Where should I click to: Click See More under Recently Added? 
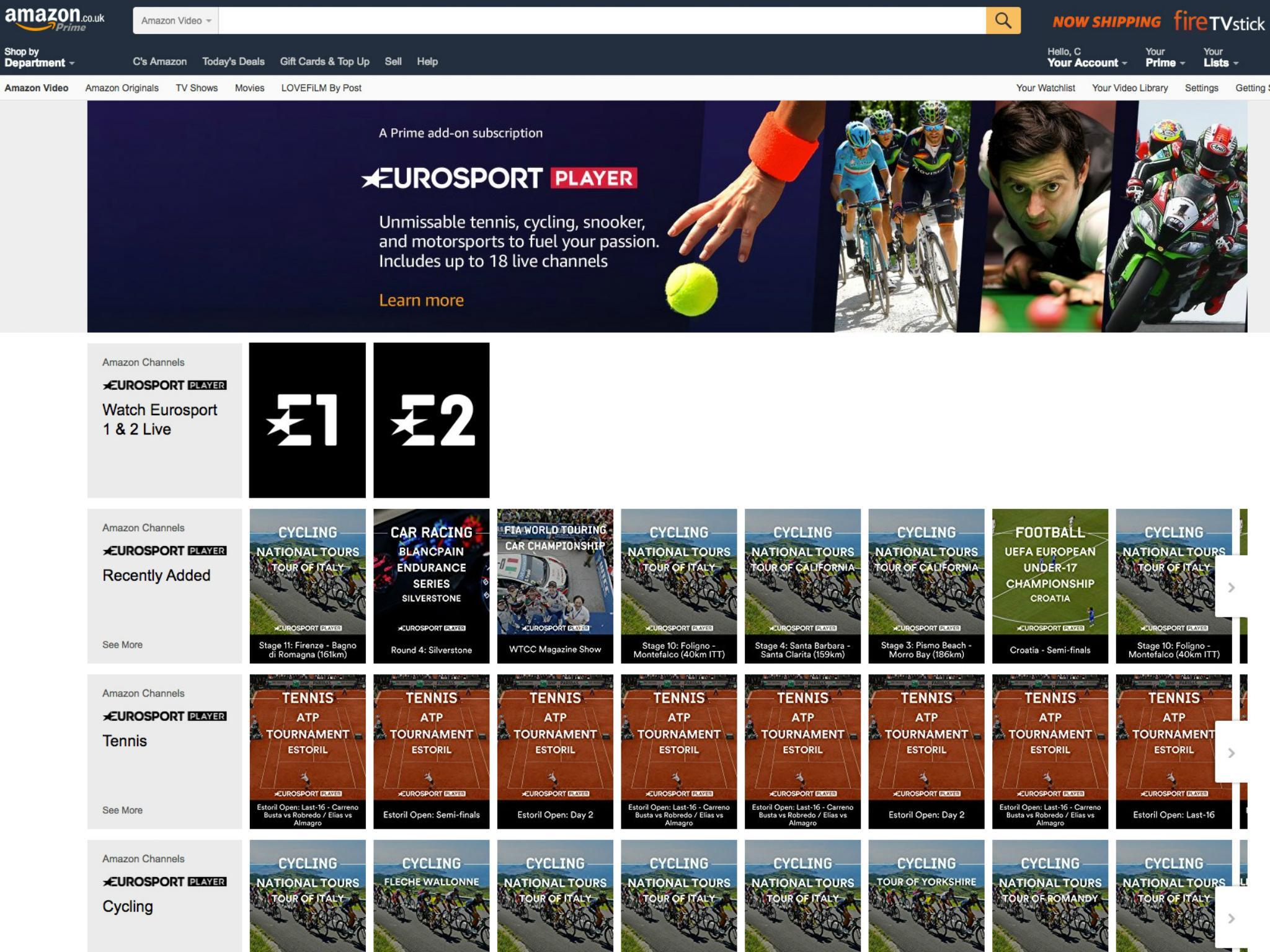[x=122, y=644]
